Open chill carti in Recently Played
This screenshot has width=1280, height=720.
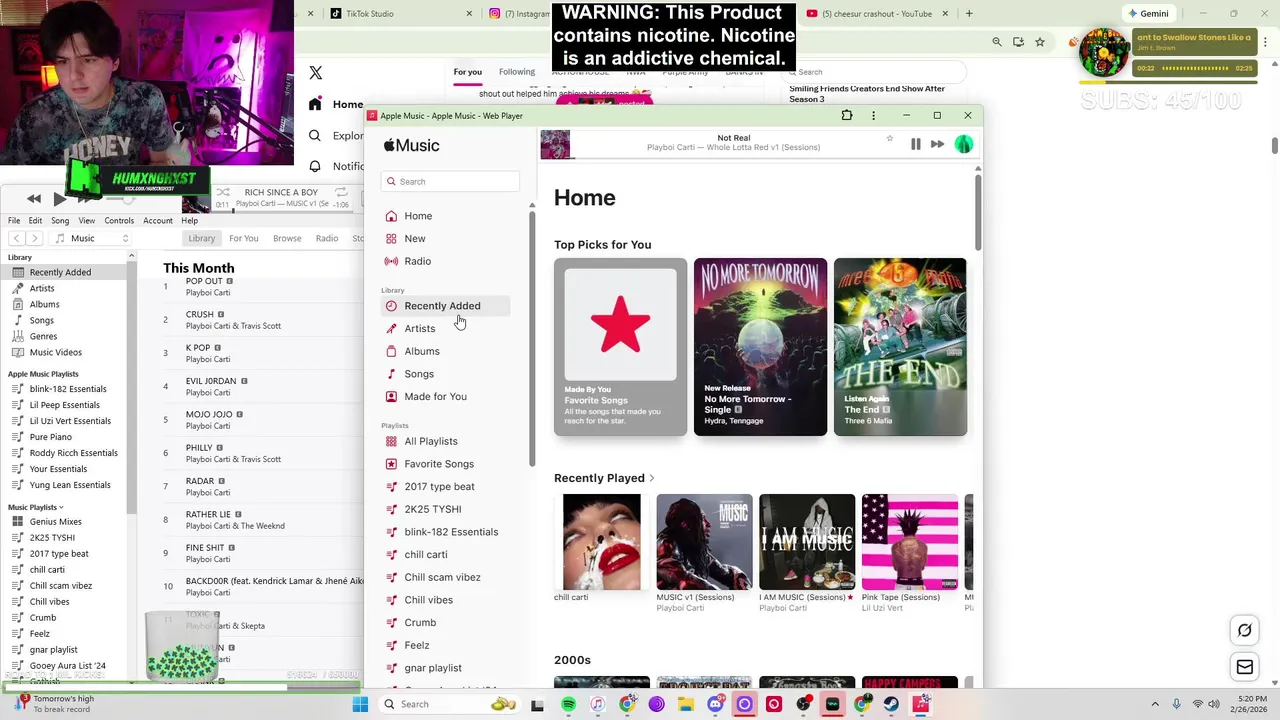(602, 542)
